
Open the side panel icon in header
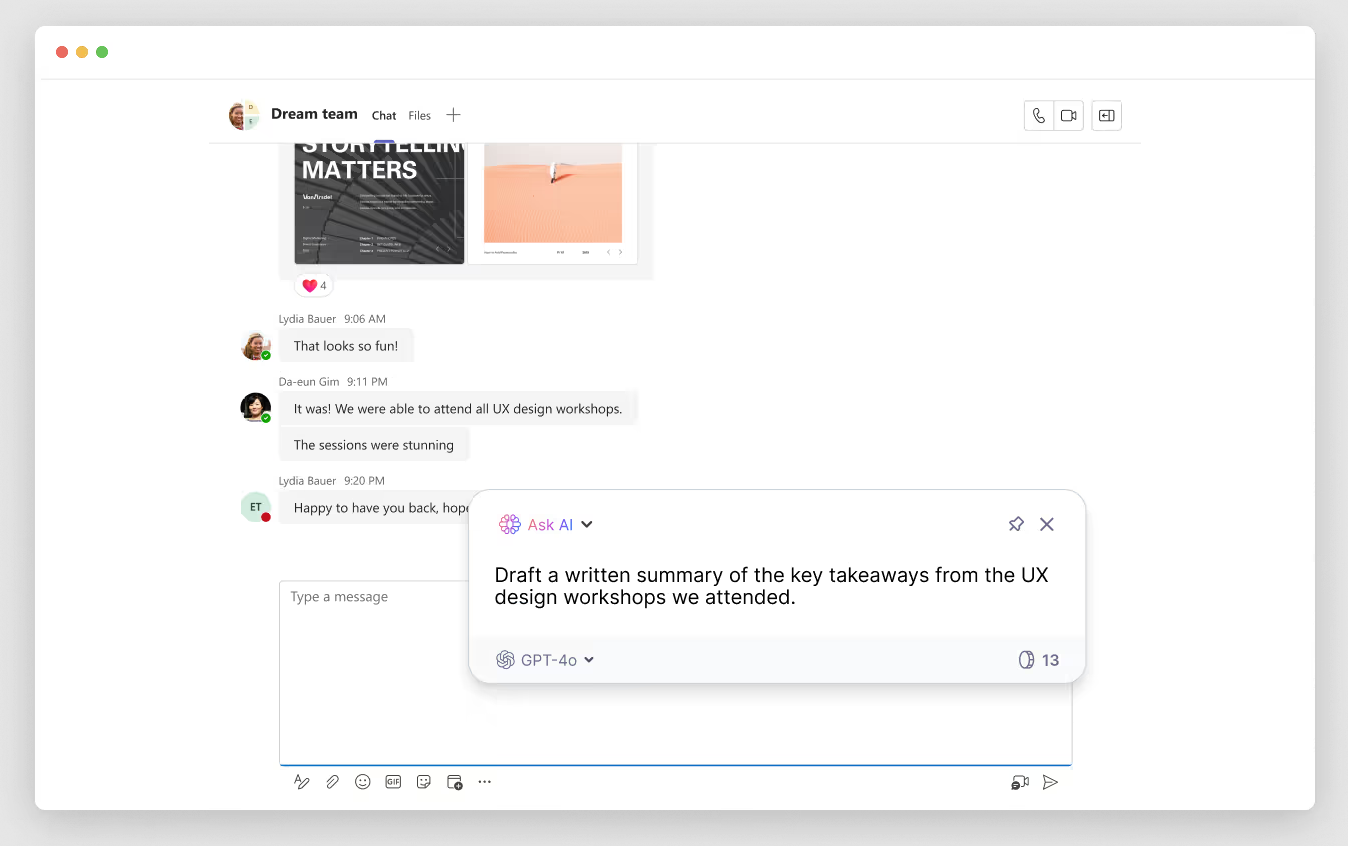[1106, 116]
